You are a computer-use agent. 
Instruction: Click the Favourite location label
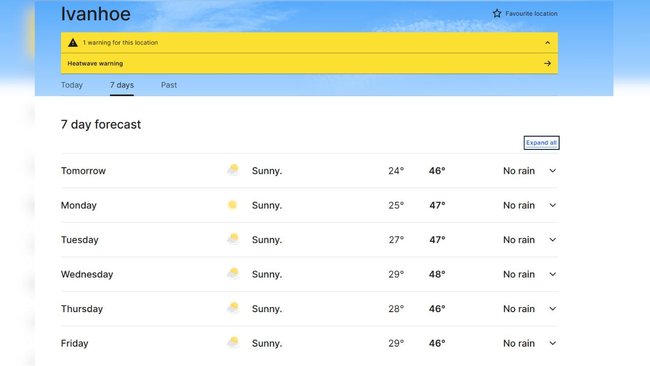[x=531, y=14]
